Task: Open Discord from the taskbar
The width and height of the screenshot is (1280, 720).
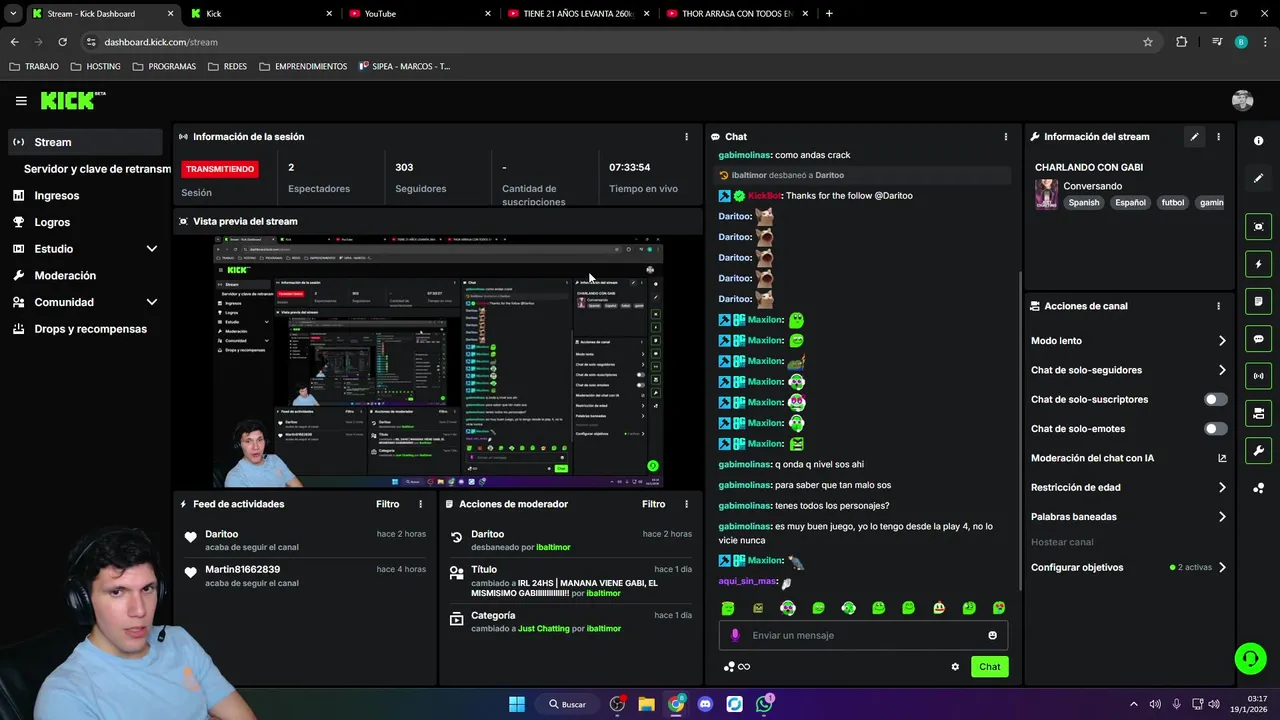Action: pos(705,704)
